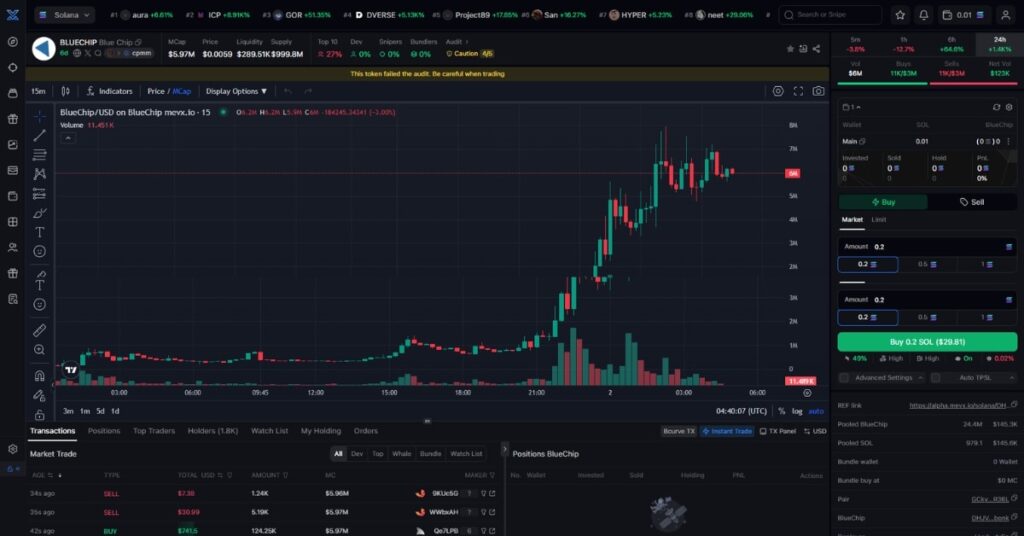Open the Holders (1.8K) tab
Screen dimensions: 1024x536
[x=212, y=431]
